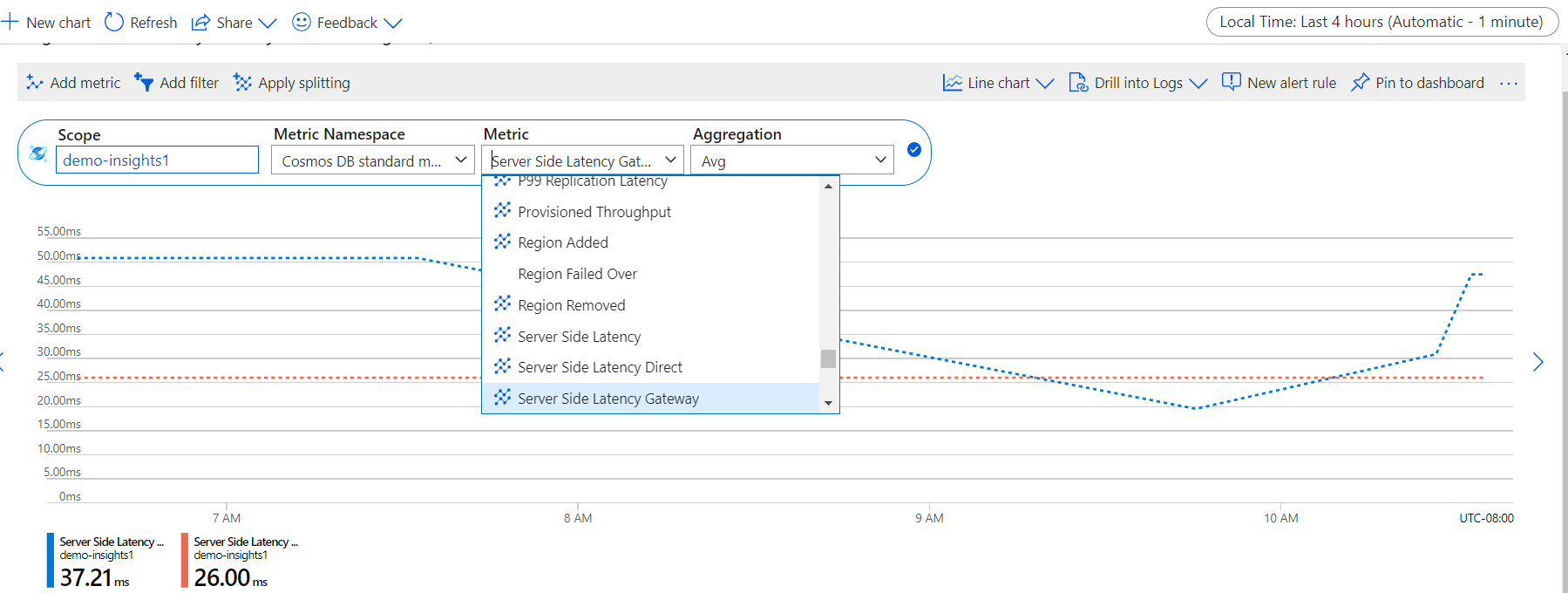Screen dimensions: 1568x593
Task: Open the Share icon menu
Action: click(x=200, y=22)
